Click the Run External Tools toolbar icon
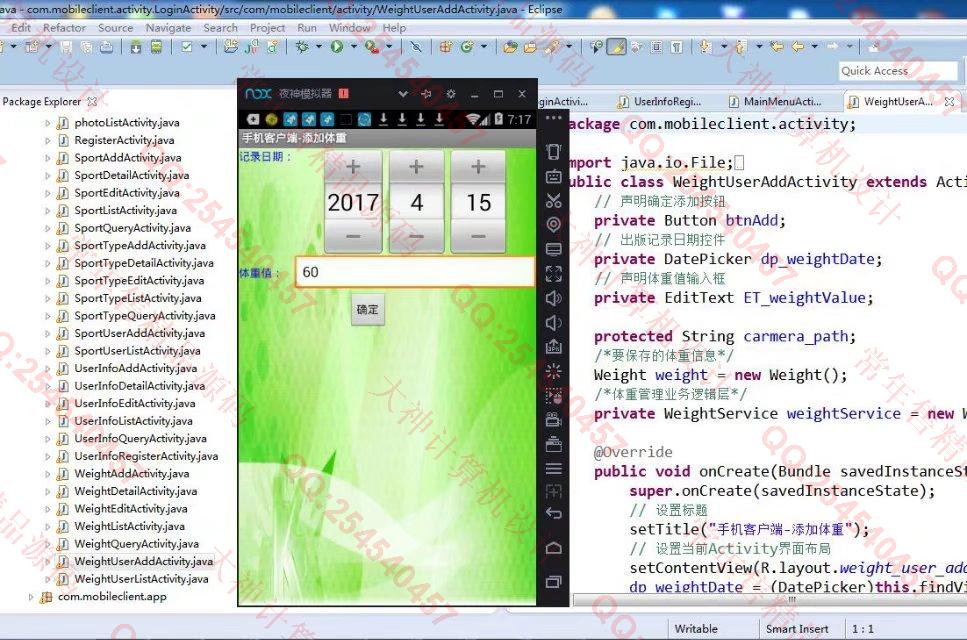The image size is (967, 640). pyautogui.click(x=371, y=46)
